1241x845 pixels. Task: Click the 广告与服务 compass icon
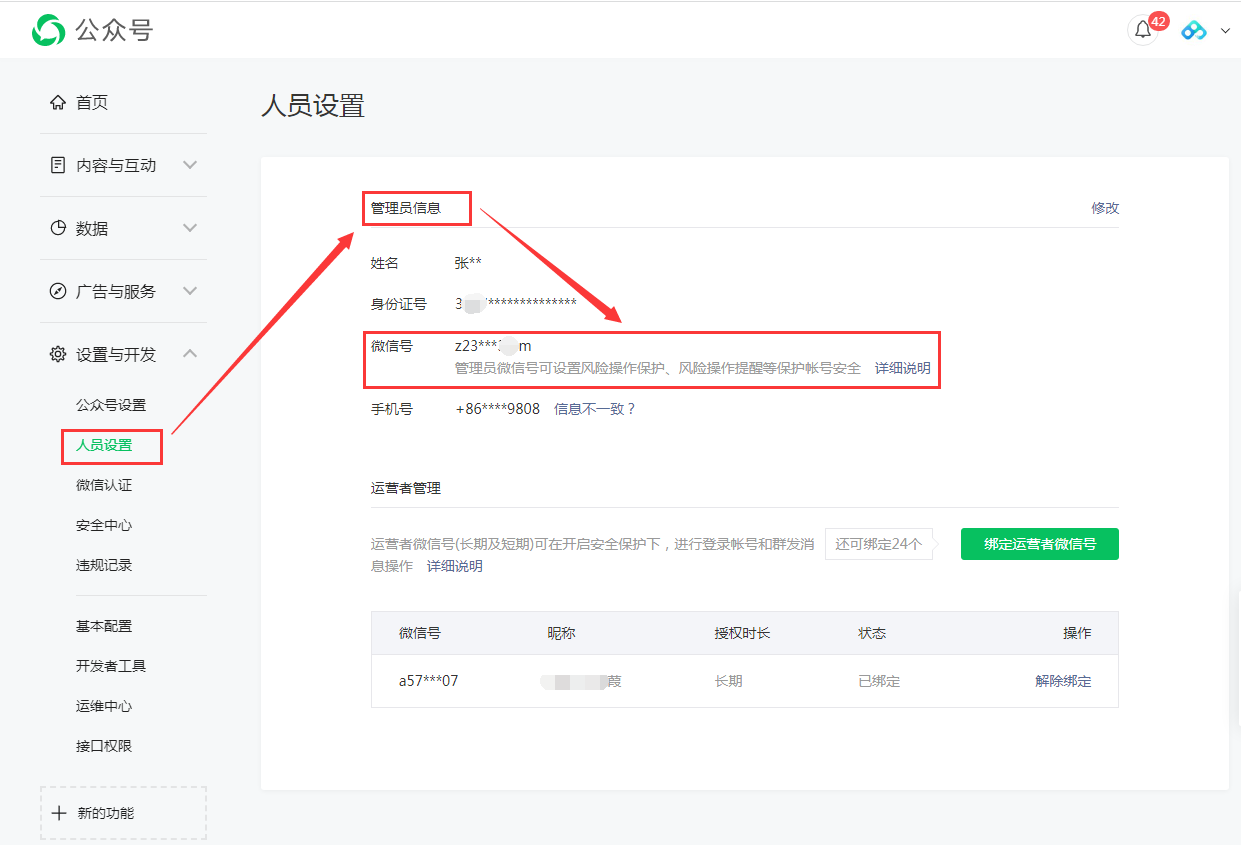pos(58,291)
